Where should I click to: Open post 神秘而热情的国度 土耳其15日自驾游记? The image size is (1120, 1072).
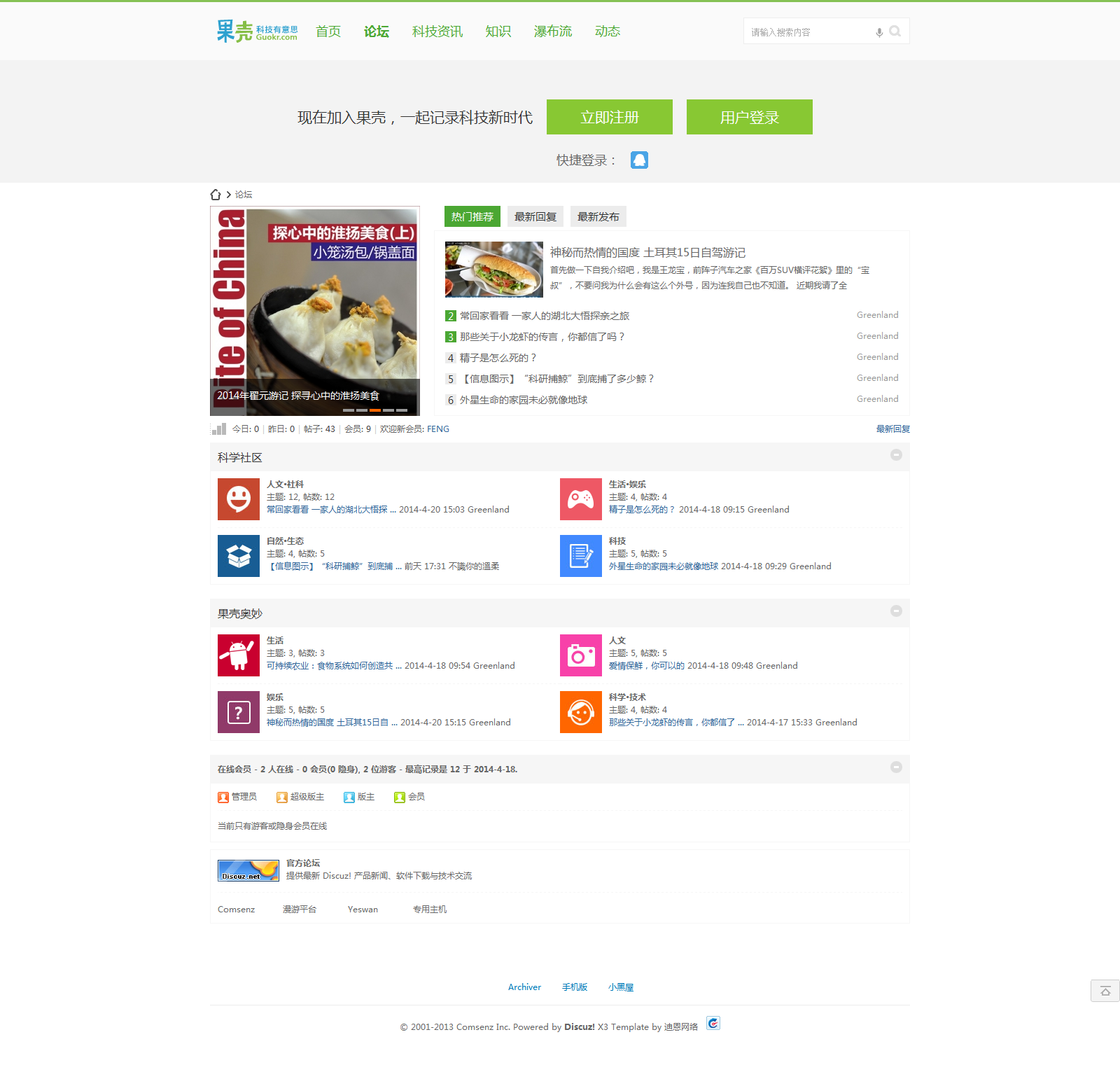click(647, 253)
